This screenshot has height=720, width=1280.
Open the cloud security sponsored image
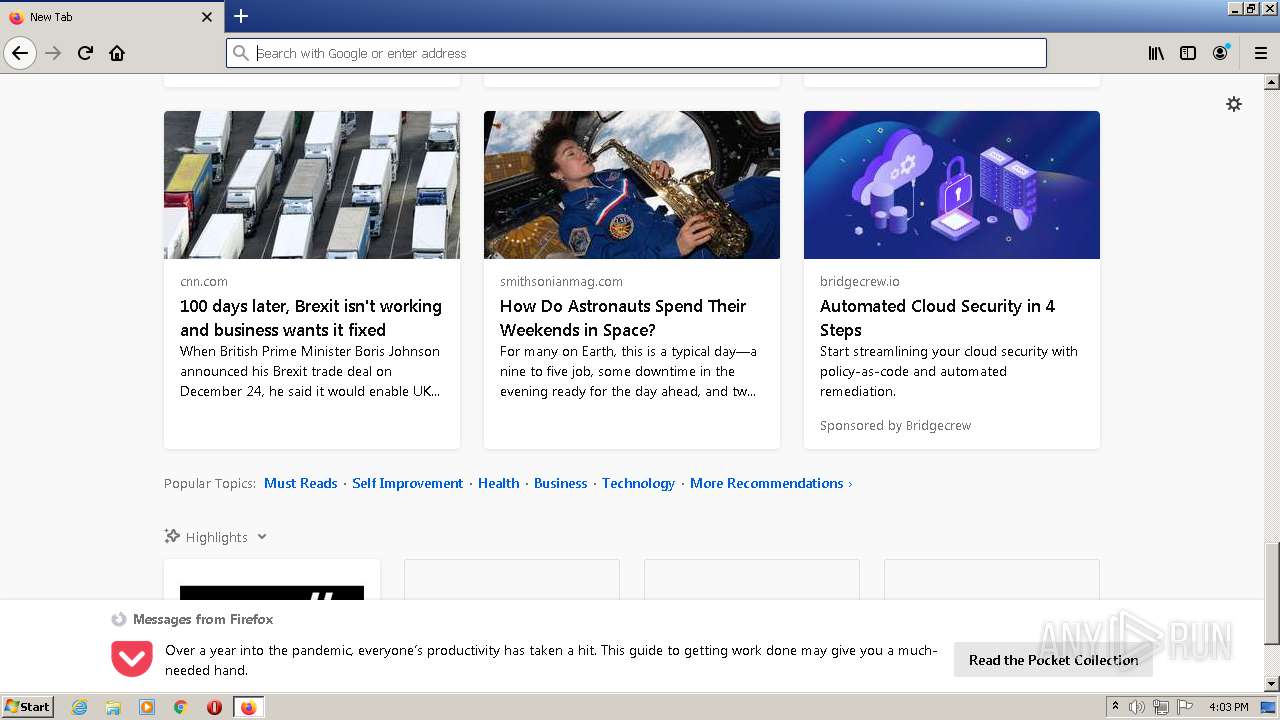952,185
